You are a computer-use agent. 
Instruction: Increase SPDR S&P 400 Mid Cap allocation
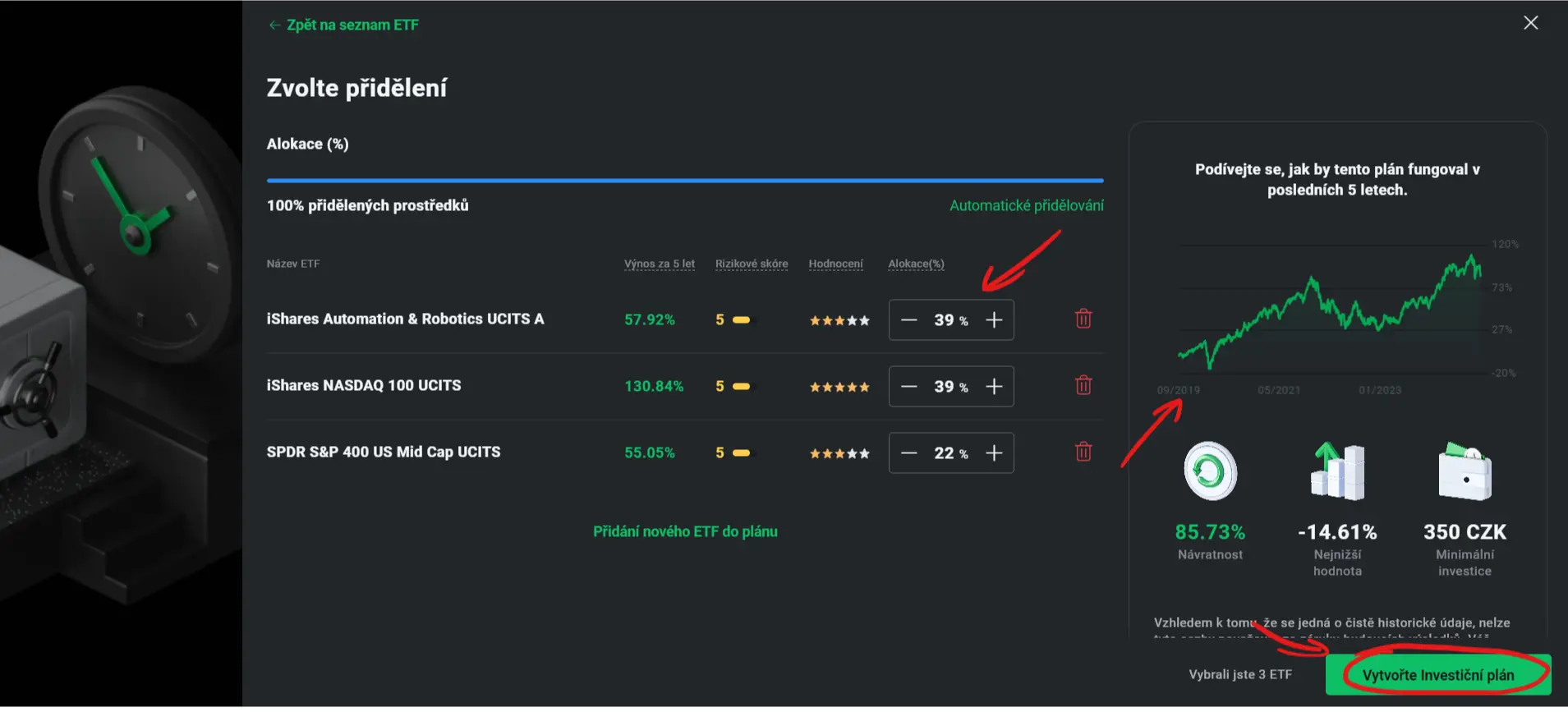pyautogui.click(x=994, y=452)
